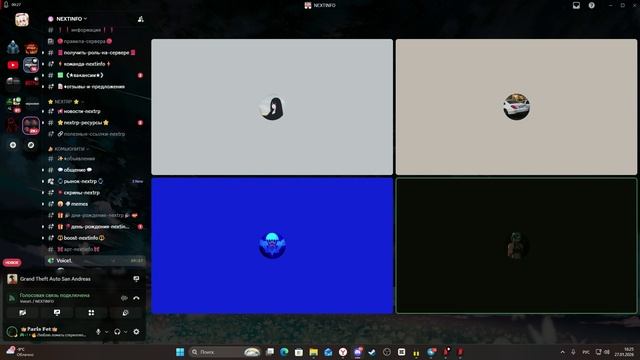Click the stream icon next to Grand Theft Auto

[136, 279]
